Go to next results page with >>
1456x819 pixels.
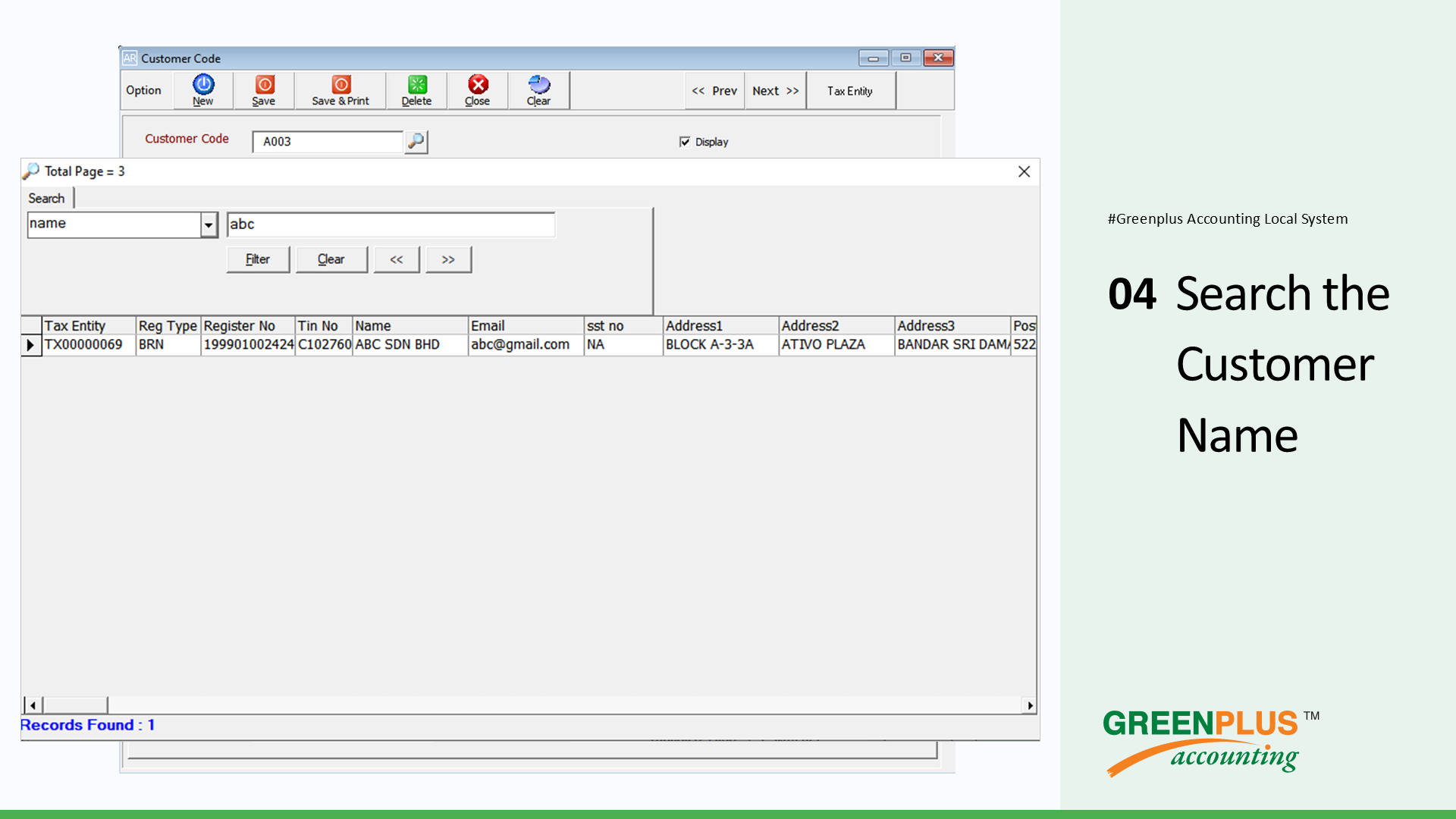pos(448,259)
